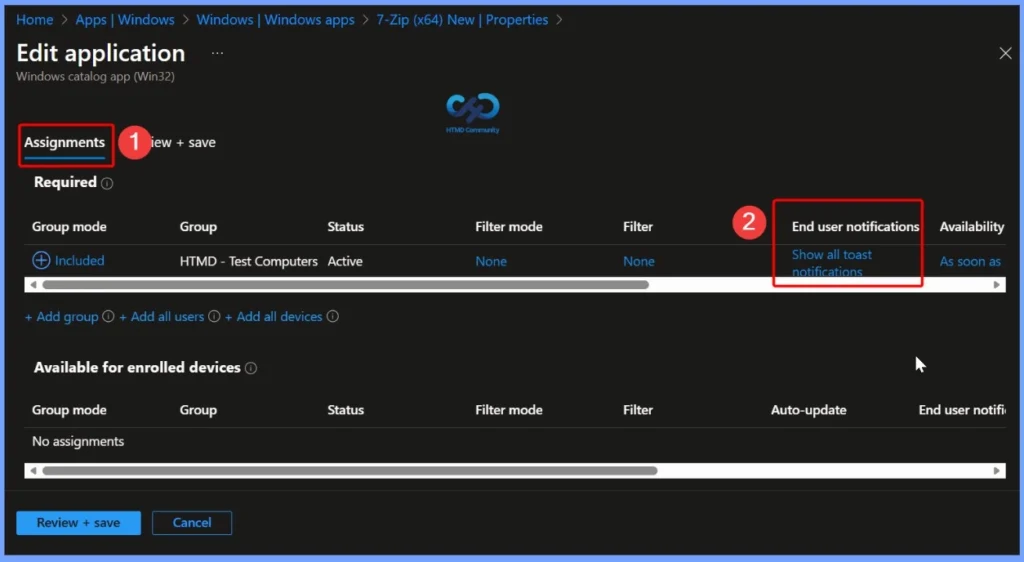1024x562 pixels.
Task: Click End user notifications column header in Required
Action: point(856,226)
